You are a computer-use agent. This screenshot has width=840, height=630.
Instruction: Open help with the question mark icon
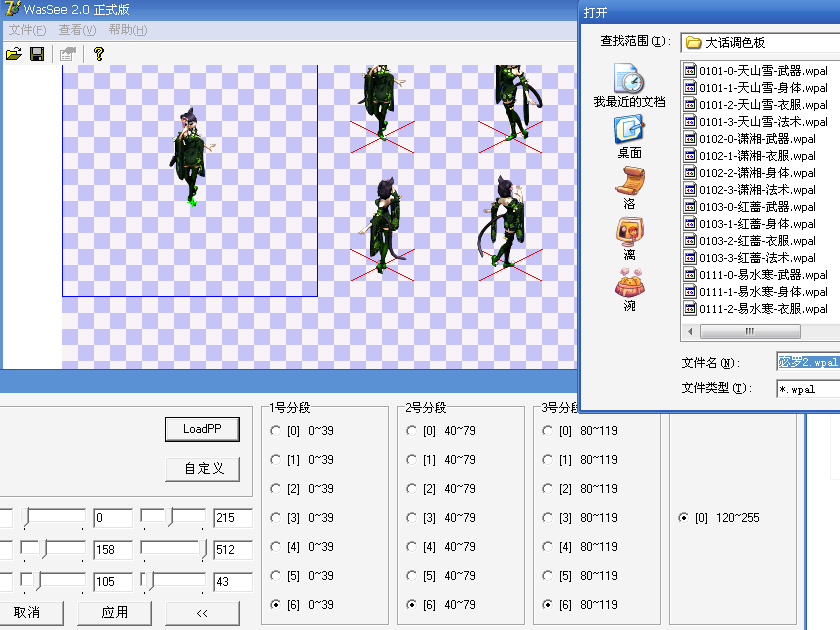point(99,54)
